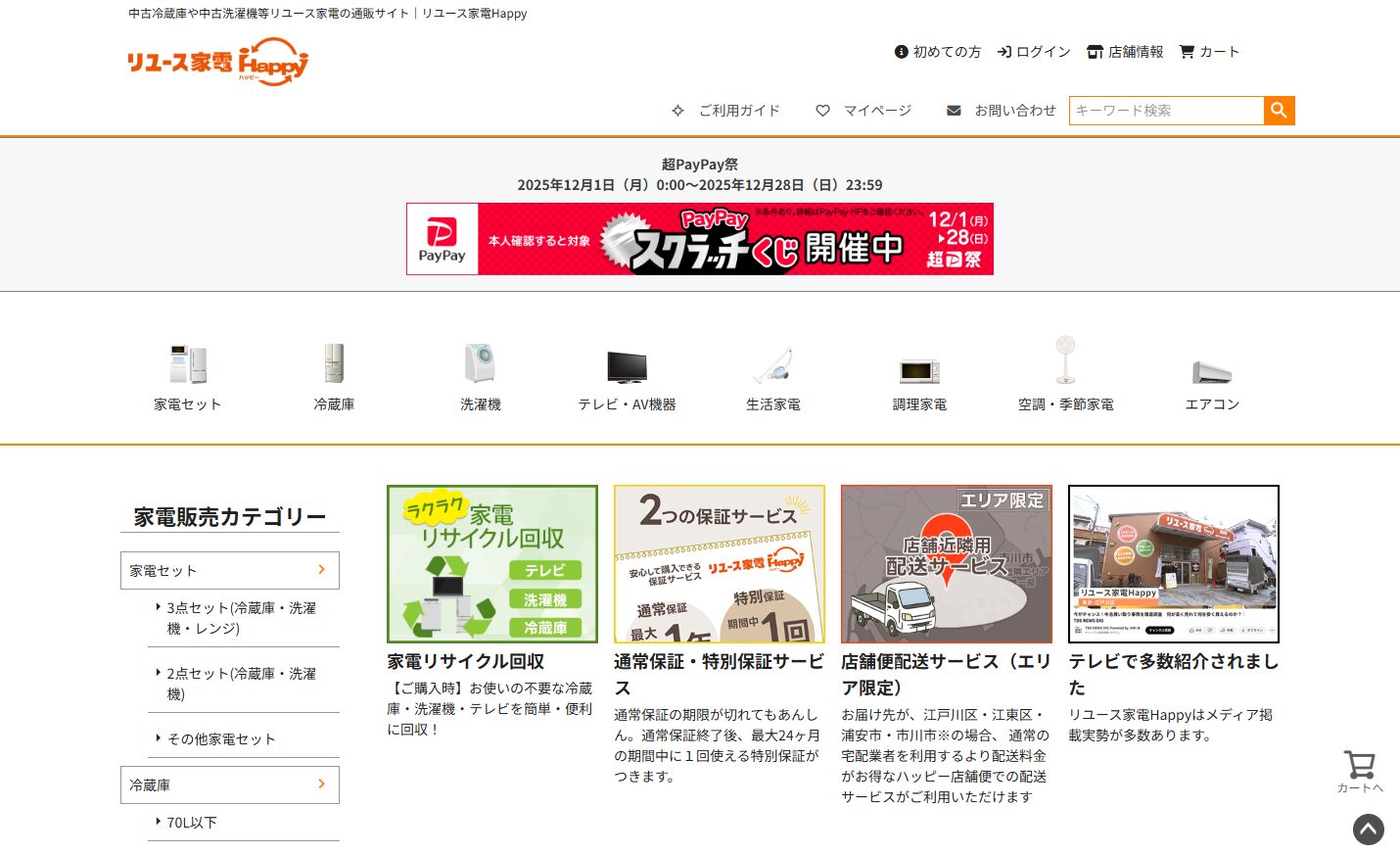The height and width of the screenshot is (854, 1400).
Task: Click the magnifier search icon
Action: 1279,111
